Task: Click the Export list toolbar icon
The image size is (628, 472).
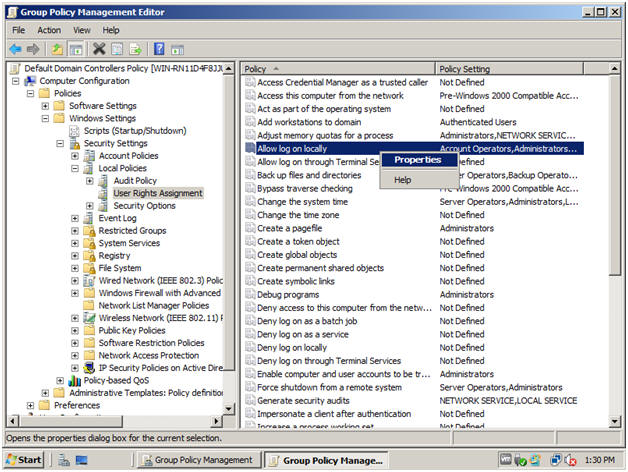Action: [x=135, y=49]
